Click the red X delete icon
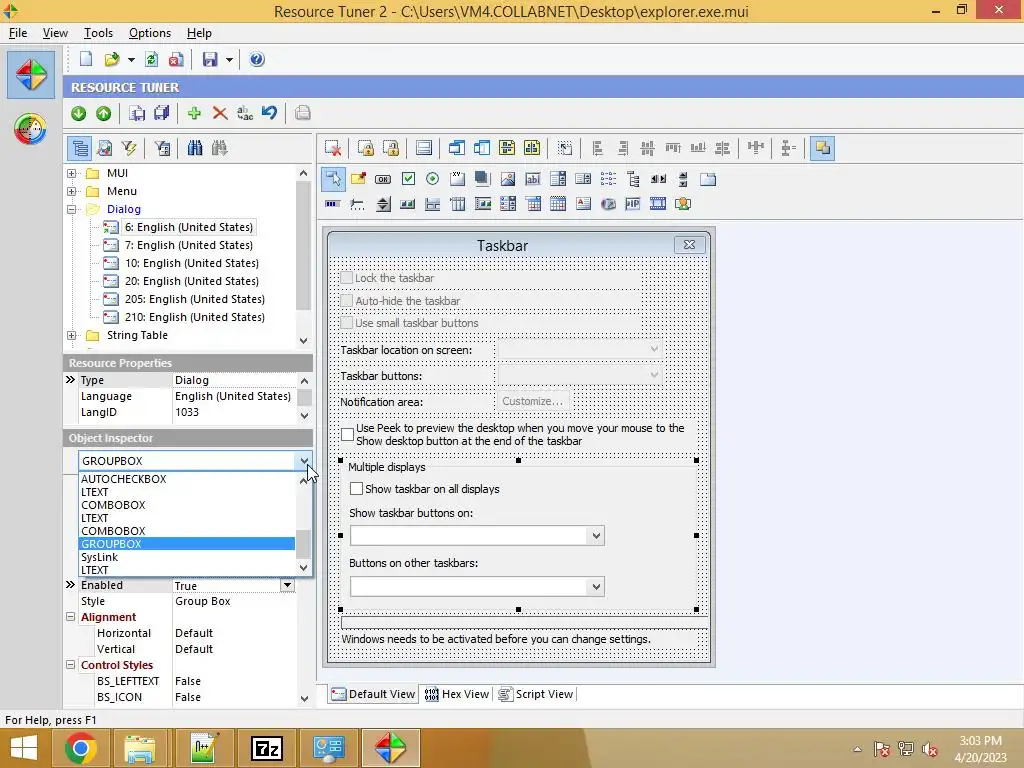This screenshot has width=1024, height=768. click(219, 114)
